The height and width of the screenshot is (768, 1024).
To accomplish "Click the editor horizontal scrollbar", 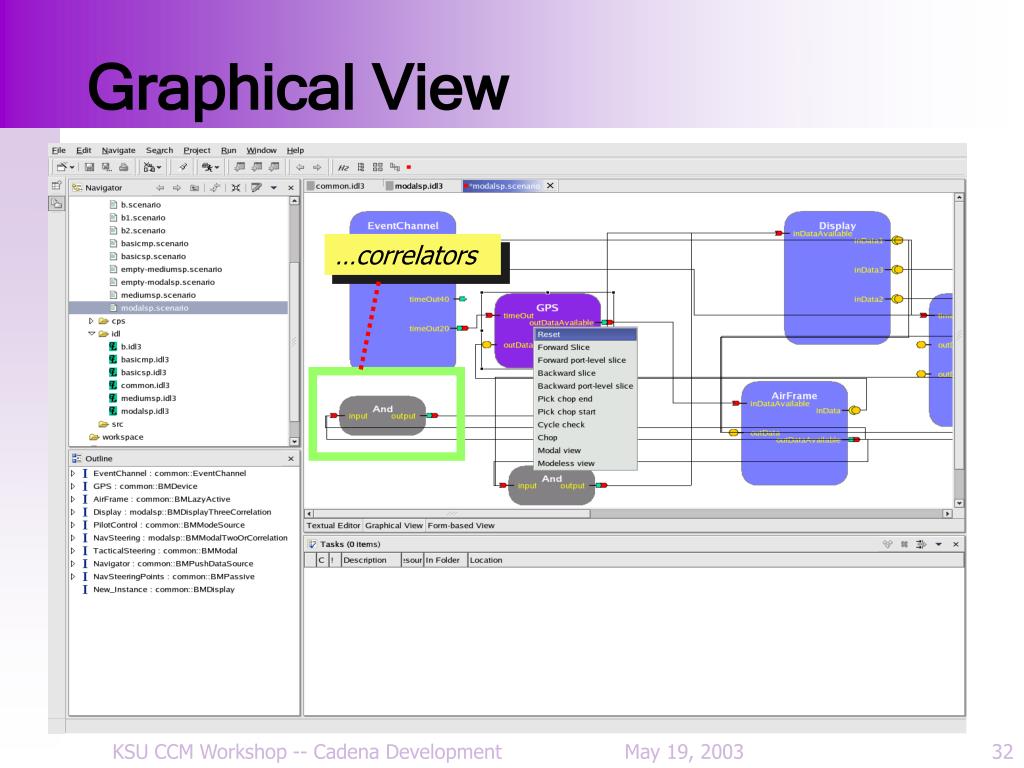I will pyautogui.click(x=628, y=514).
